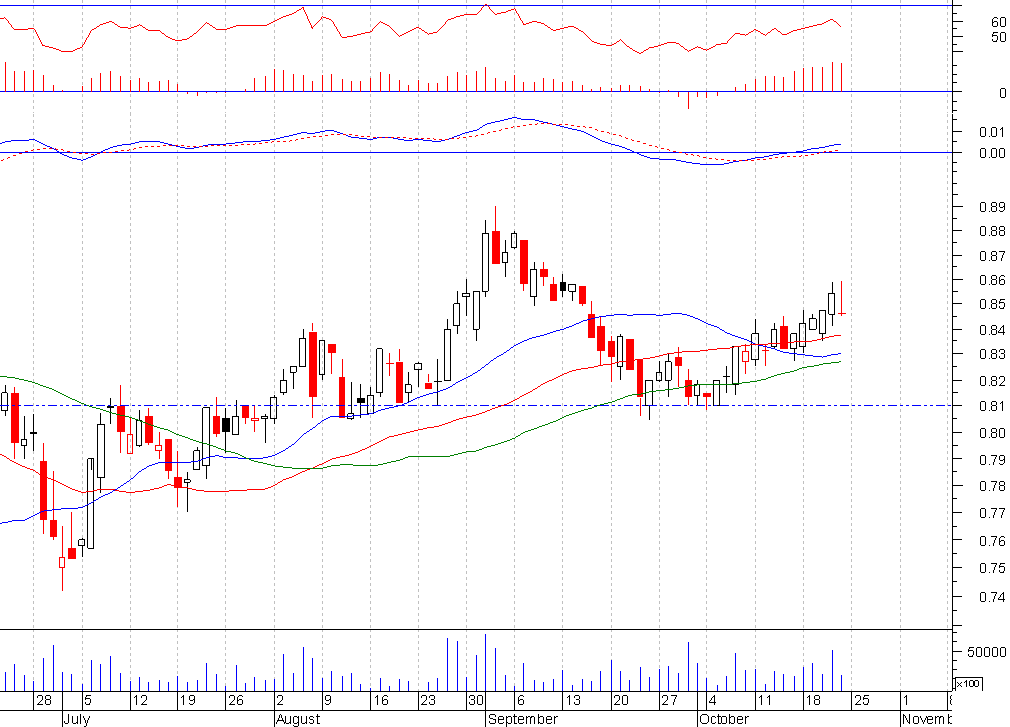Click the date label 20 on the time axis

(x=621, y=701)
